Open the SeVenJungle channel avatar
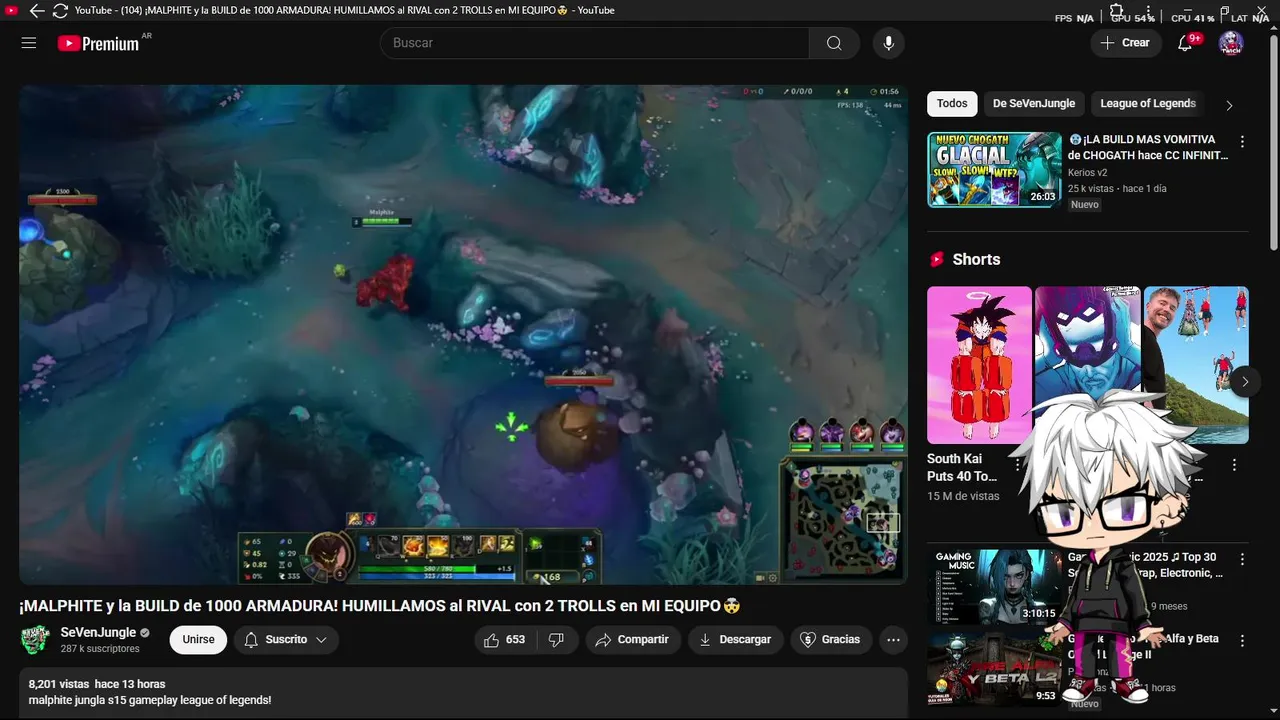This screenshot has height=720, width=1280. [x=36, y=640]
